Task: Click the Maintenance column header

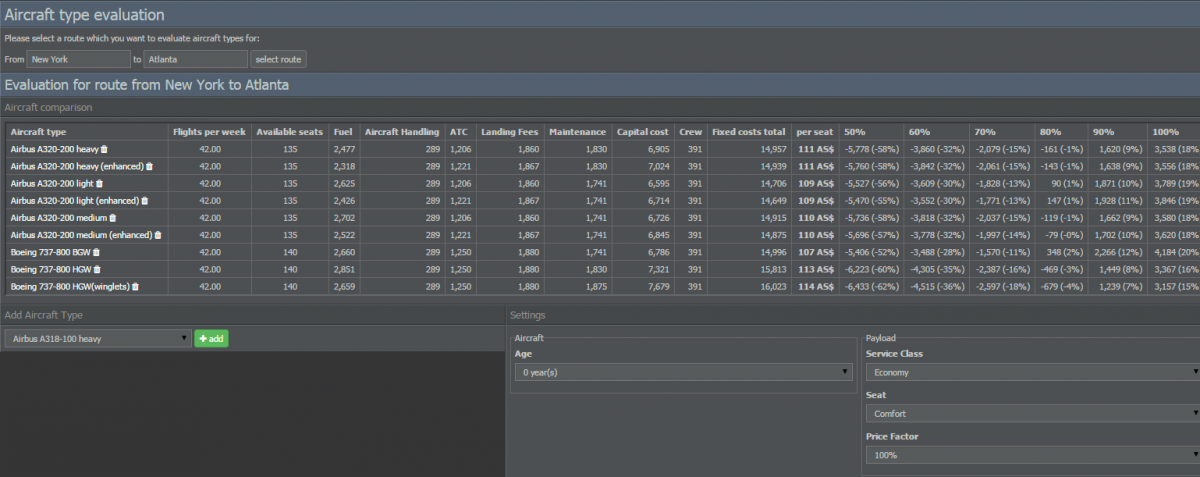Action: [577, 132]
